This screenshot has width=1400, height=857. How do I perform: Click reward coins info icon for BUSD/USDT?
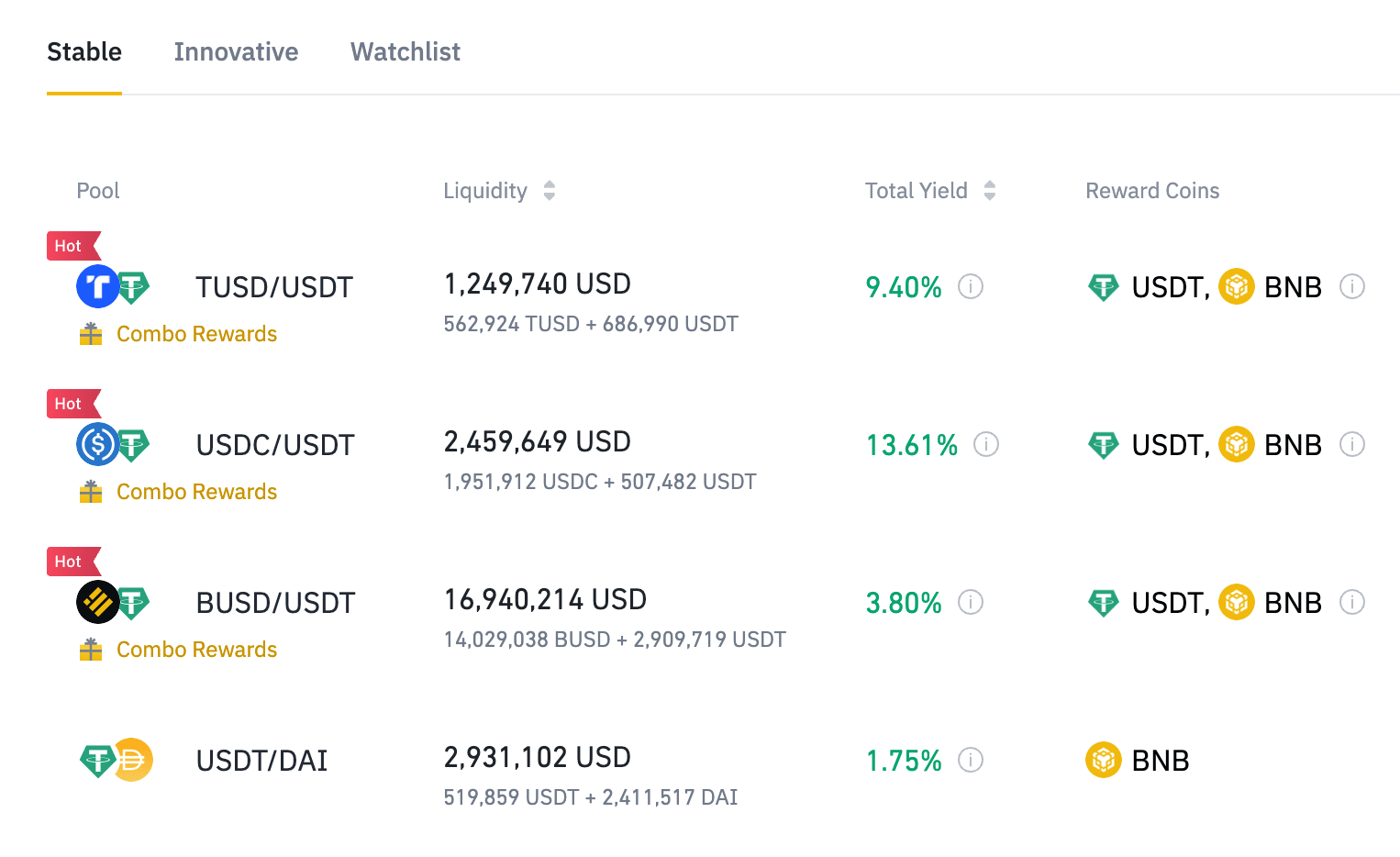1351,602
